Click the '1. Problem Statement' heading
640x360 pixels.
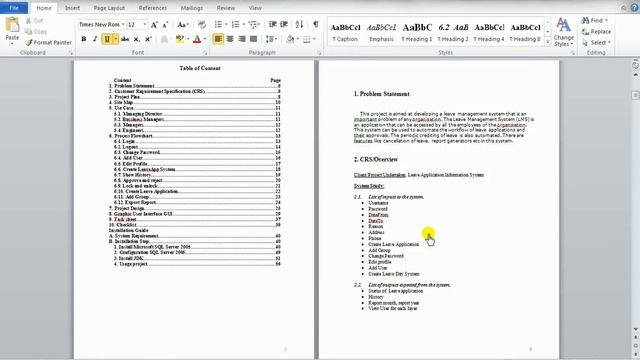(381, 94)
